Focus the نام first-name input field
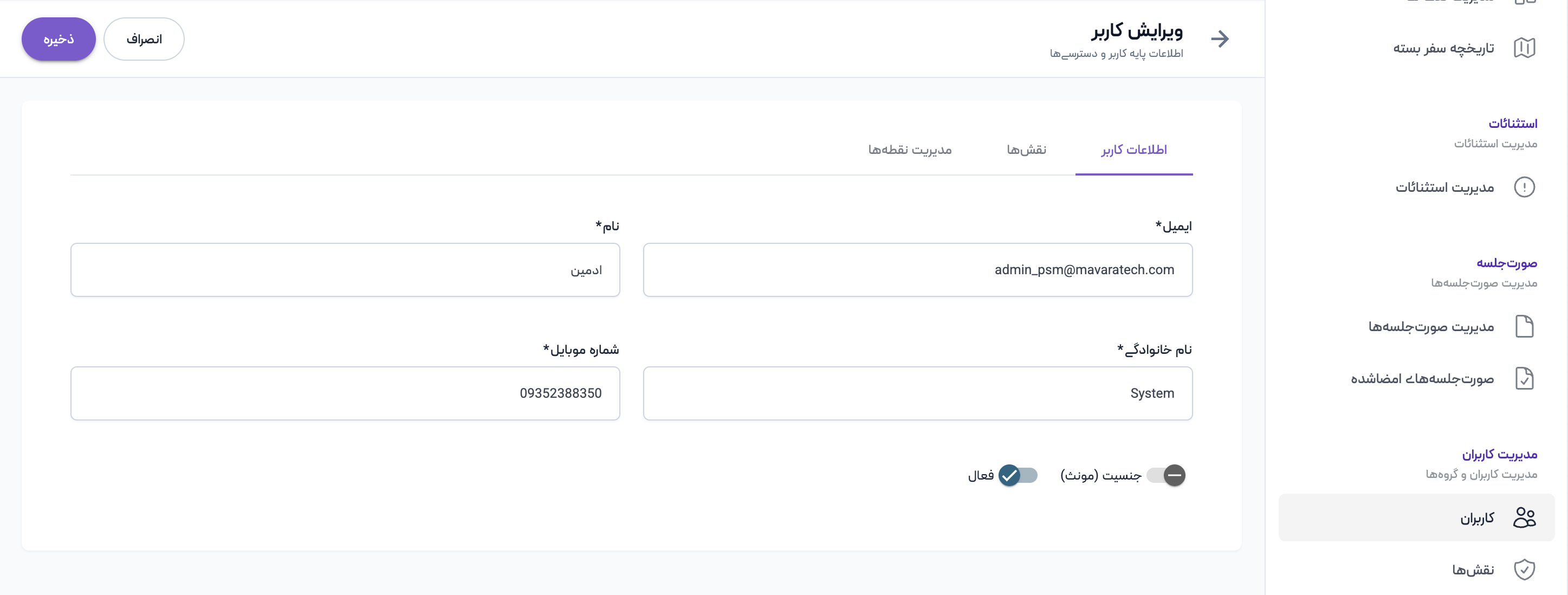This screenshot has width=1568, height=595. [345, 270]
